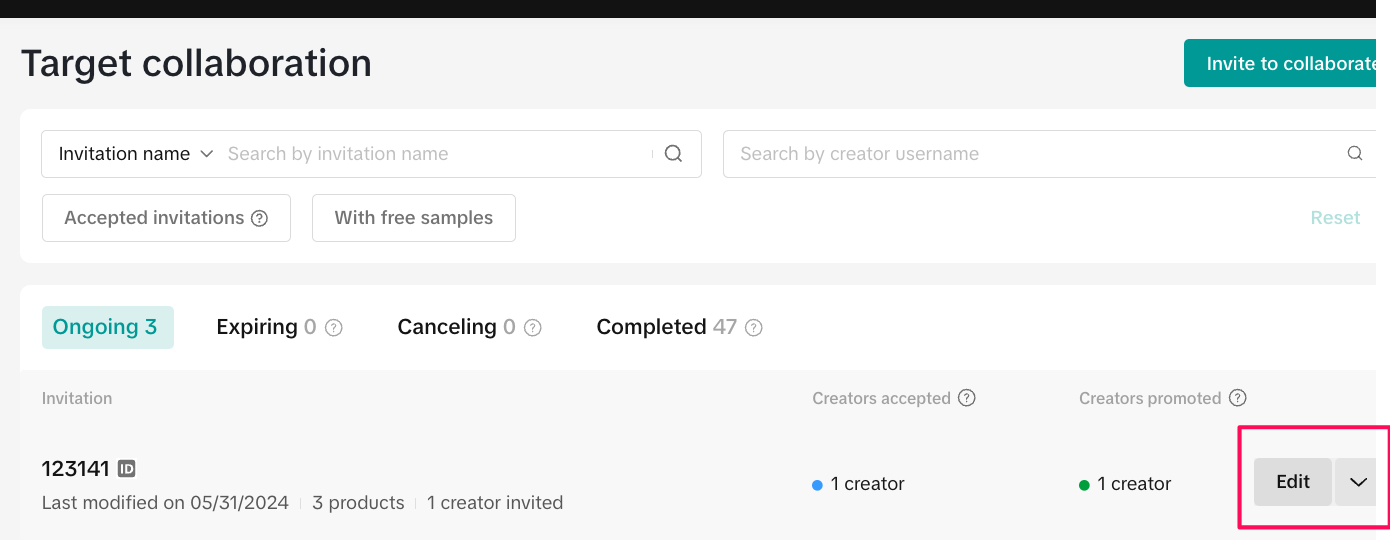Click the Reset filters link

point(1335,218)
